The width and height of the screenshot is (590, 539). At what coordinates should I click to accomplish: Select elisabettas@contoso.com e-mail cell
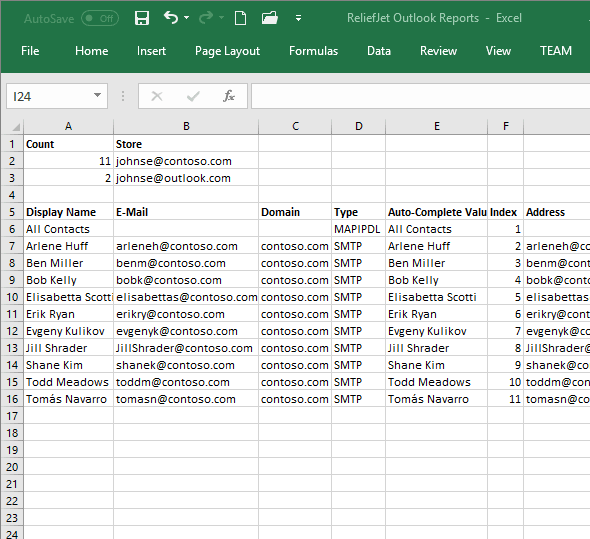coord(186,297)
